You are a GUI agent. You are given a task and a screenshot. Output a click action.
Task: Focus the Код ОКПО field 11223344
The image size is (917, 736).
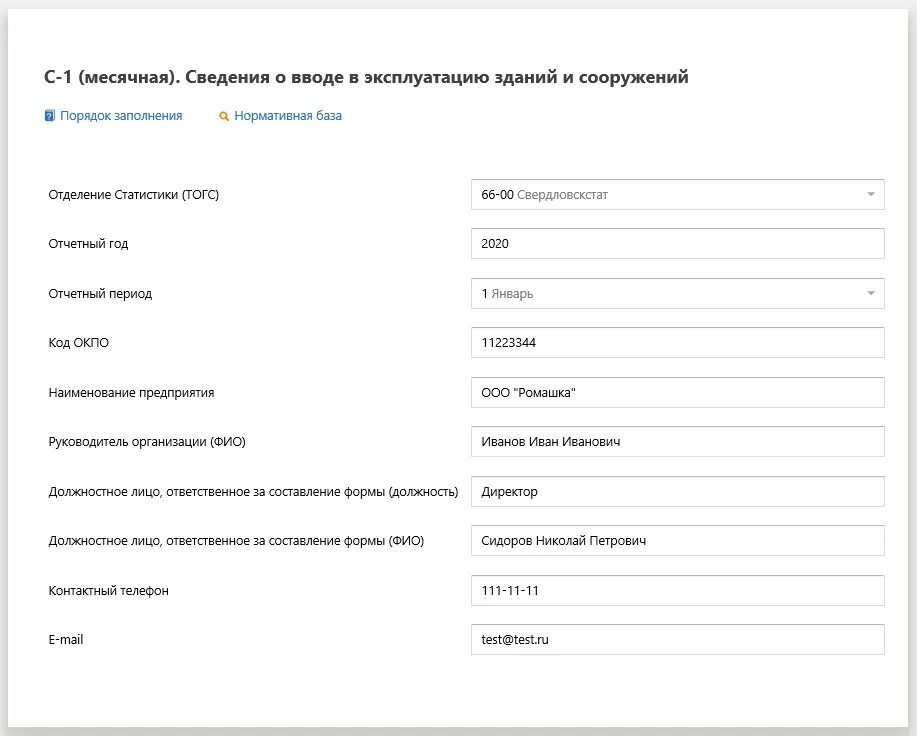point(678,343)
